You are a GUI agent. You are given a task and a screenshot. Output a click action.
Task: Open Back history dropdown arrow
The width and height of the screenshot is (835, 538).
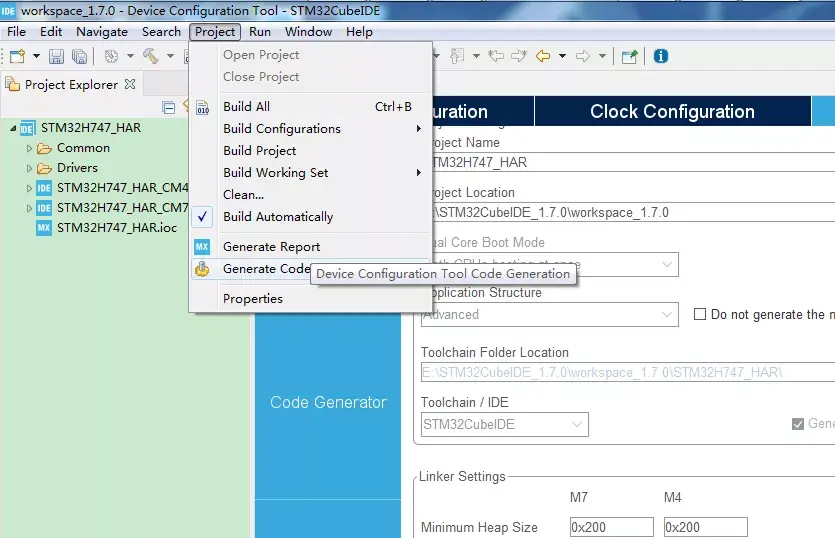pos(562,56)
